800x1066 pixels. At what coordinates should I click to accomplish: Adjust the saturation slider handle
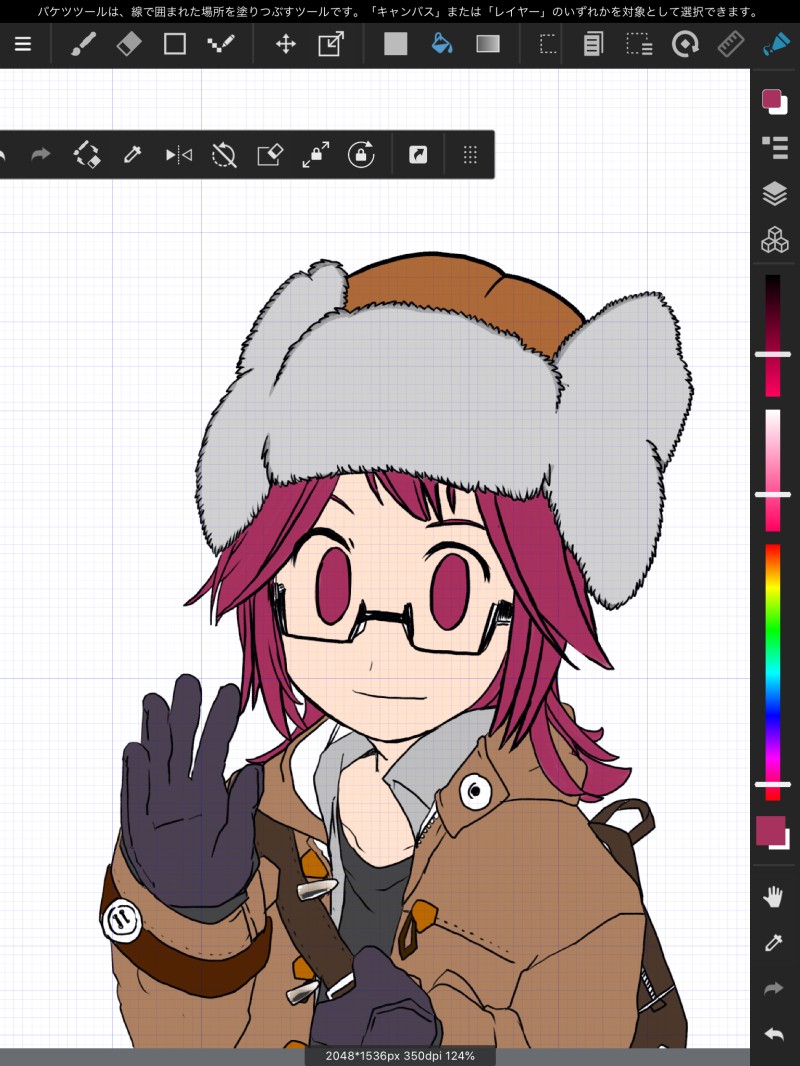(773, 494)
